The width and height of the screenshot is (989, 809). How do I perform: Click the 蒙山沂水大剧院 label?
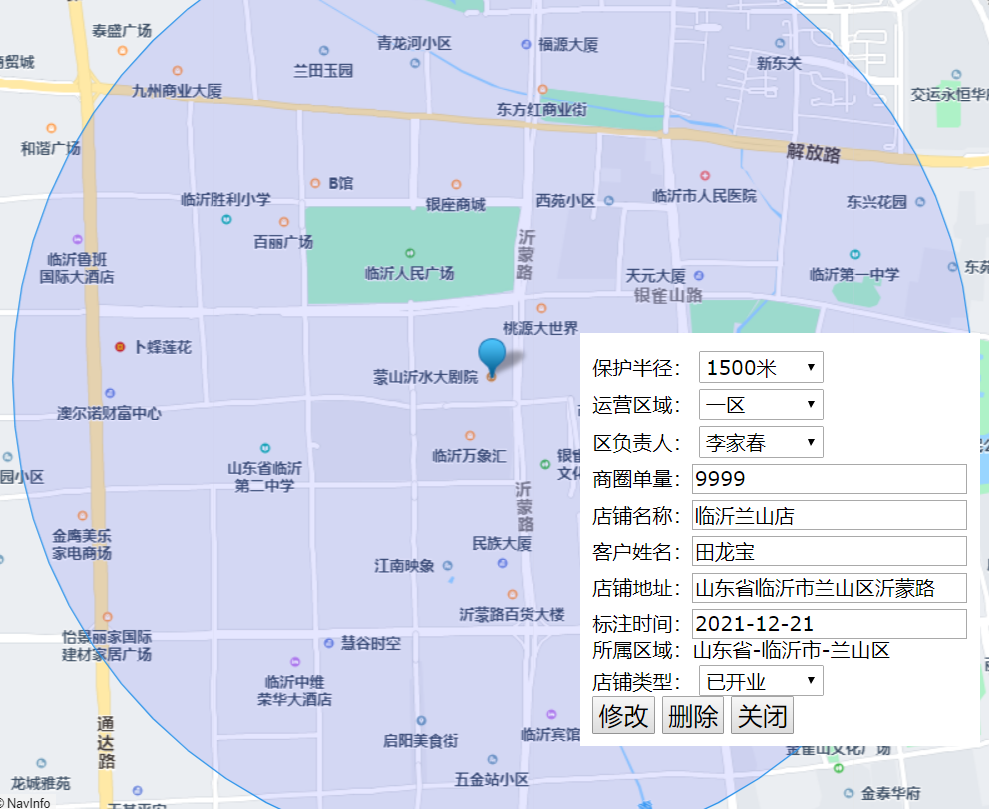click(426, 377)
